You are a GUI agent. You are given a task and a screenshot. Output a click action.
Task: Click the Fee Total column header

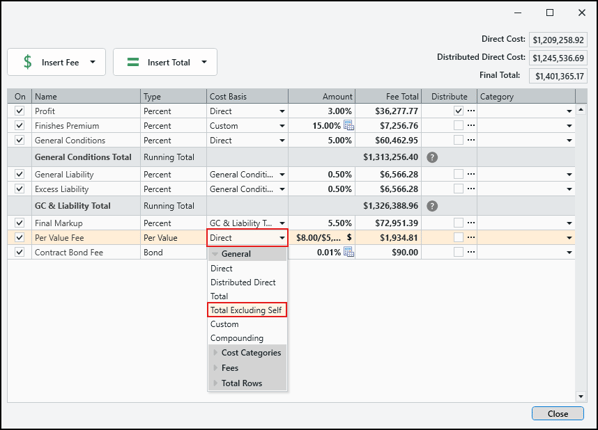(x=388, y=97)
